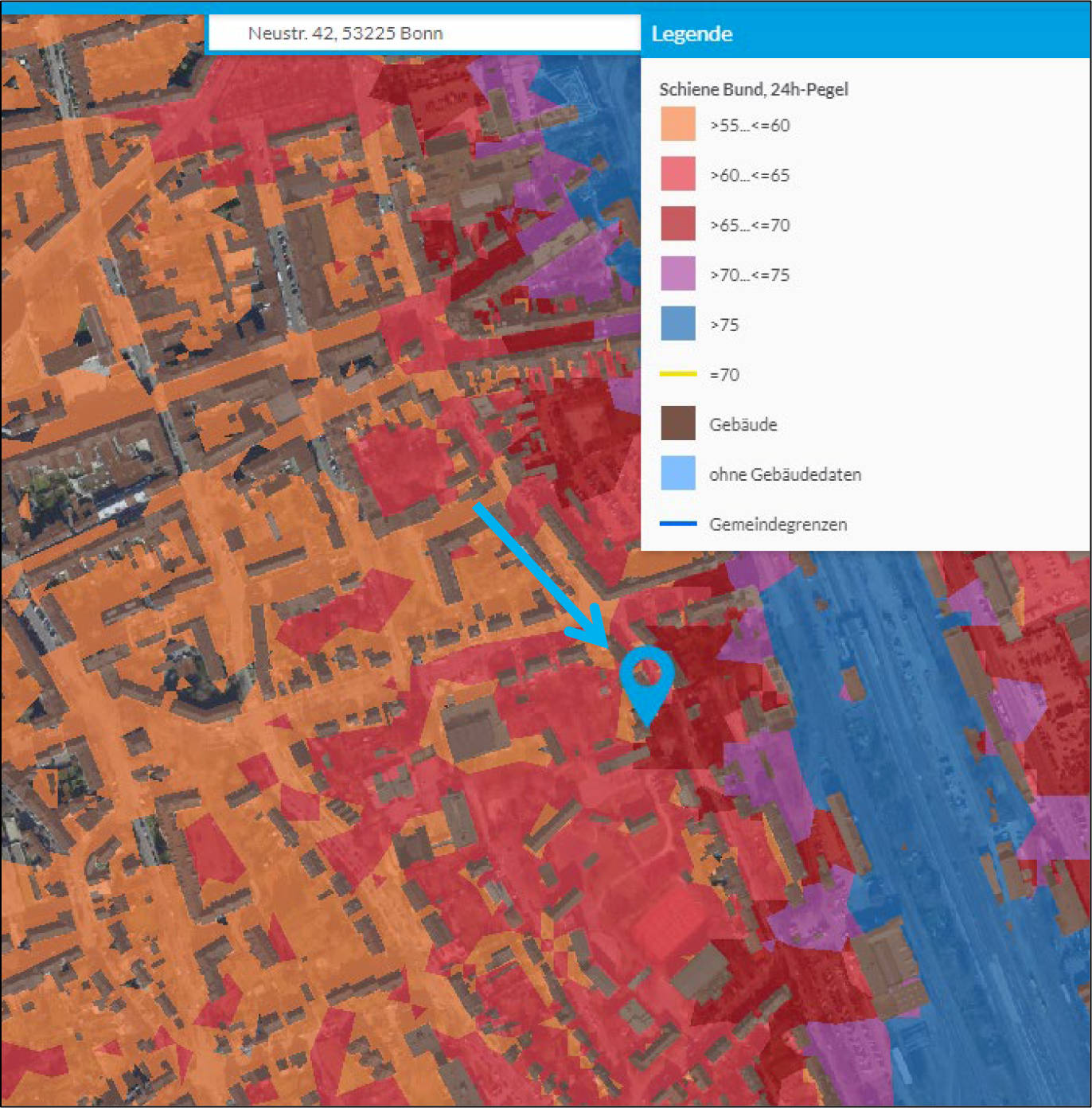Screen dimensions: 1092x1108
Task: Choose the purple >70...<=75 legend swatch
Action: [677, 275]
